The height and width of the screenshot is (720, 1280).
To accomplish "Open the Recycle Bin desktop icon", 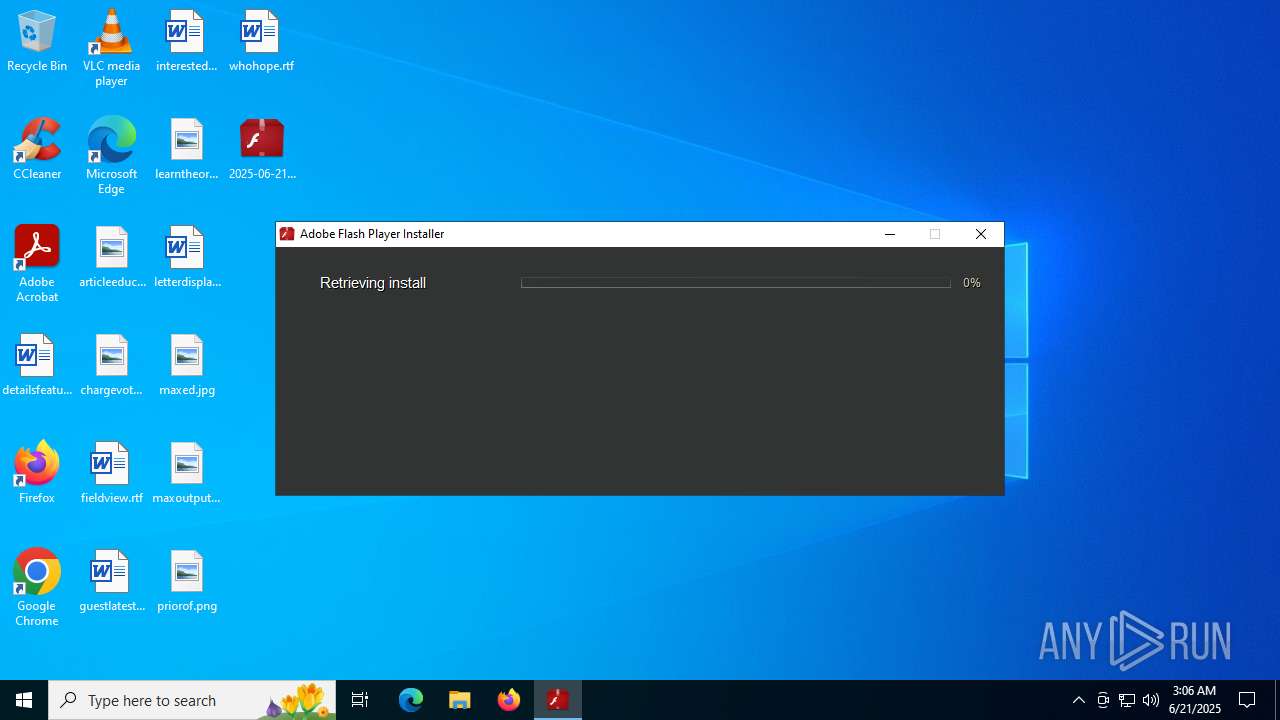I will (37, 42).
